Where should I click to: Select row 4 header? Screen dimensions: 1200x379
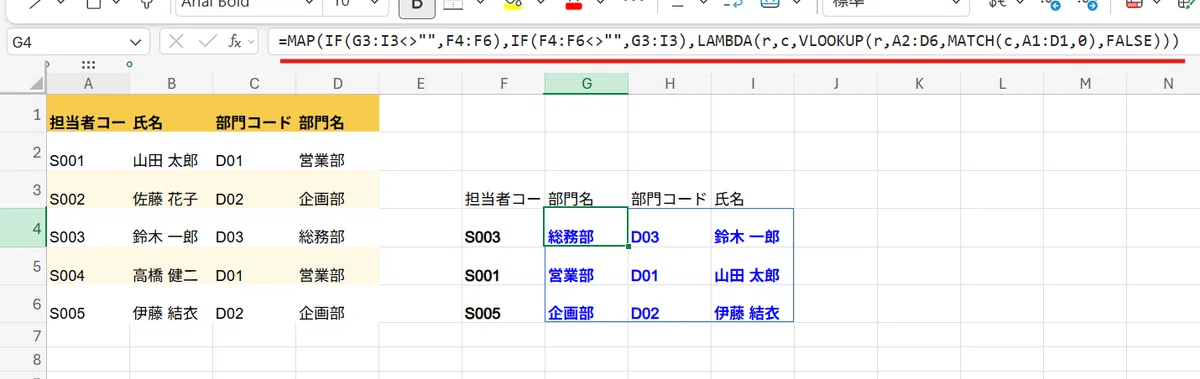coord(23,227)
